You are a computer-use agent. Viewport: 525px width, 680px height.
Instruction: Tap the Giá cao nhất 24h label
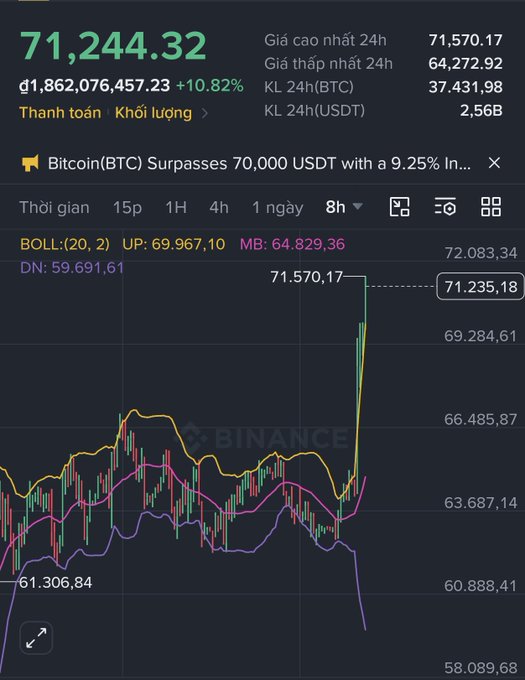click(x=325, y=40)
